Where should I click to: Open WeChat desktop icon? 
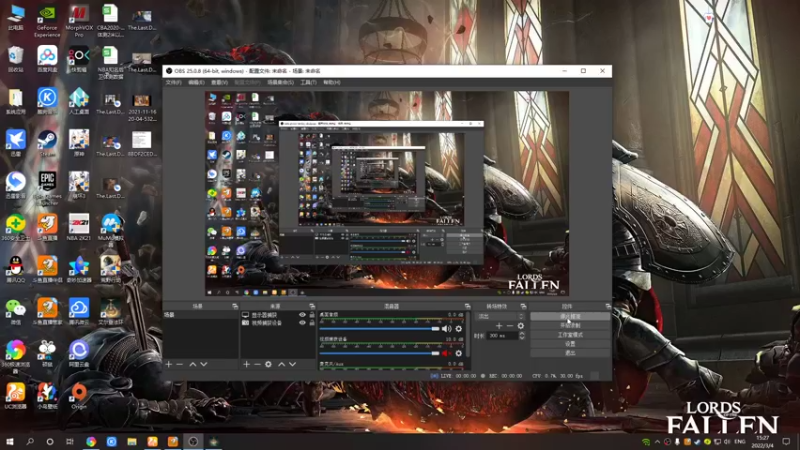[x=16, y=311]
